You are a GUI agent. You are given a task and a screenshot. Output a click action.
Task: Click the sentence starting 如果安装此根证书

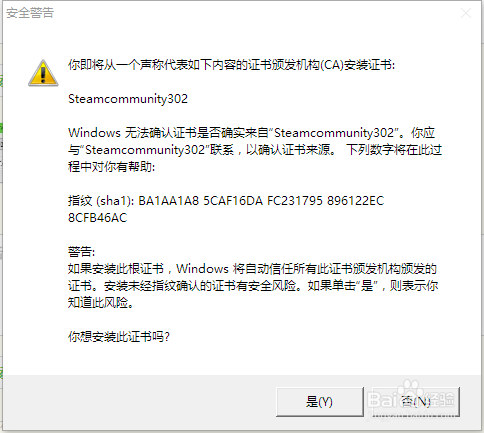(253, 286)
